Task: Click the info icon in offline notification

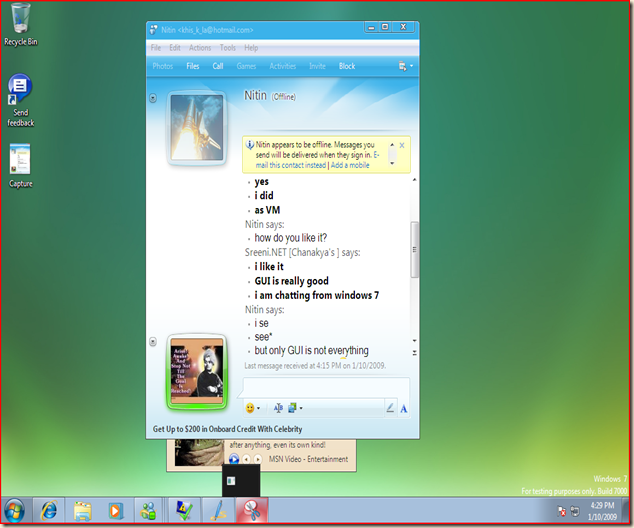Action: pos(250,144)
